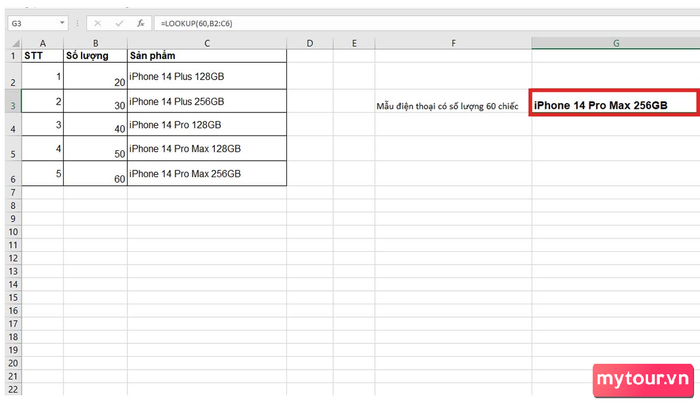The image size is (700, 405).
Task: Click quantity cell with value 30
Action: (96, 101)
